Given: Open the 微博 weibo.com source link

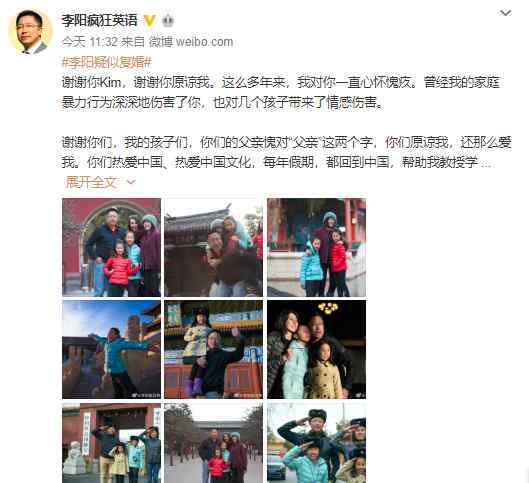Looking at the screenshot, I should (x=191, y=42).
